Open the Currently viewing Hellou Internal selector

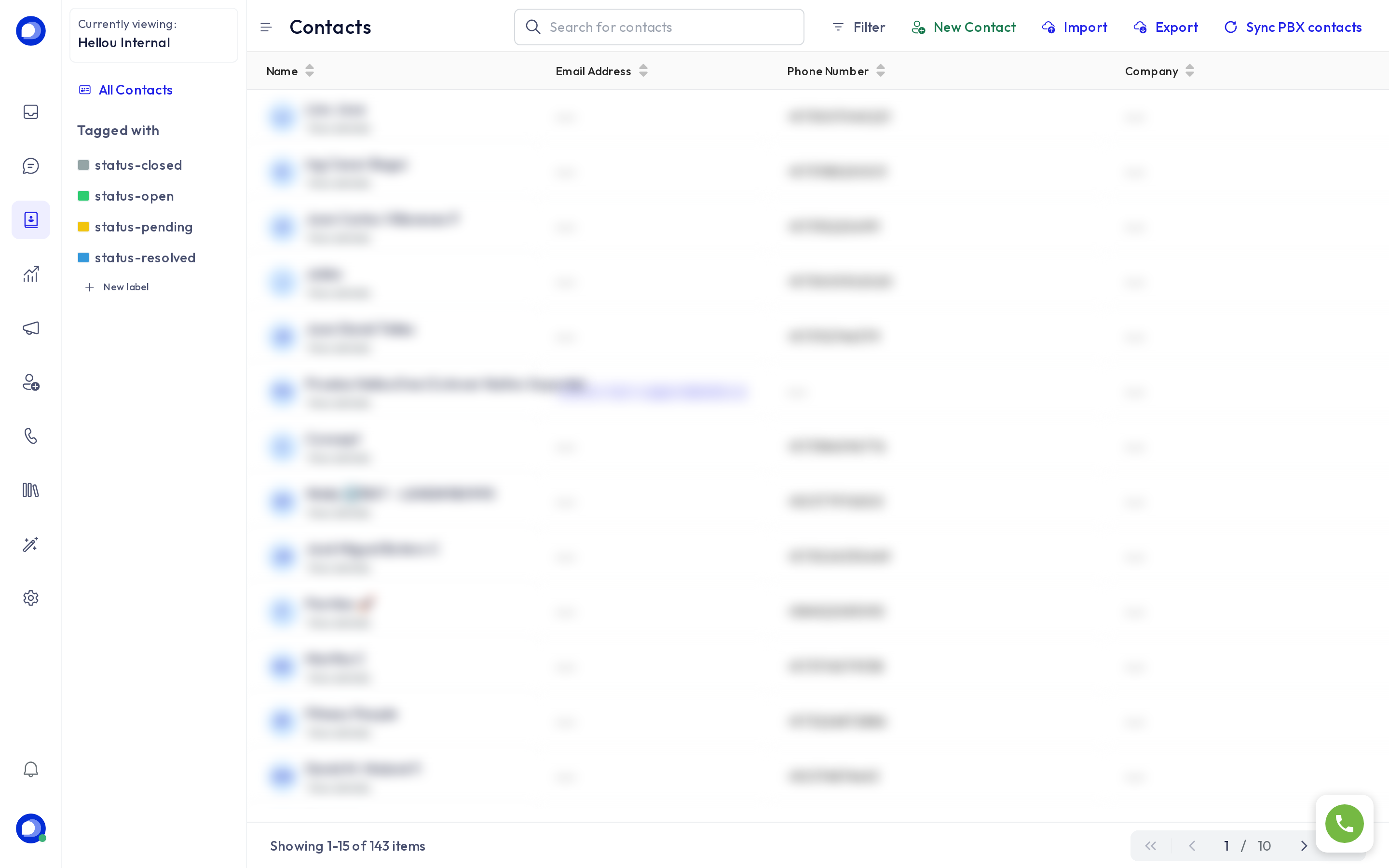click(153, 34)
